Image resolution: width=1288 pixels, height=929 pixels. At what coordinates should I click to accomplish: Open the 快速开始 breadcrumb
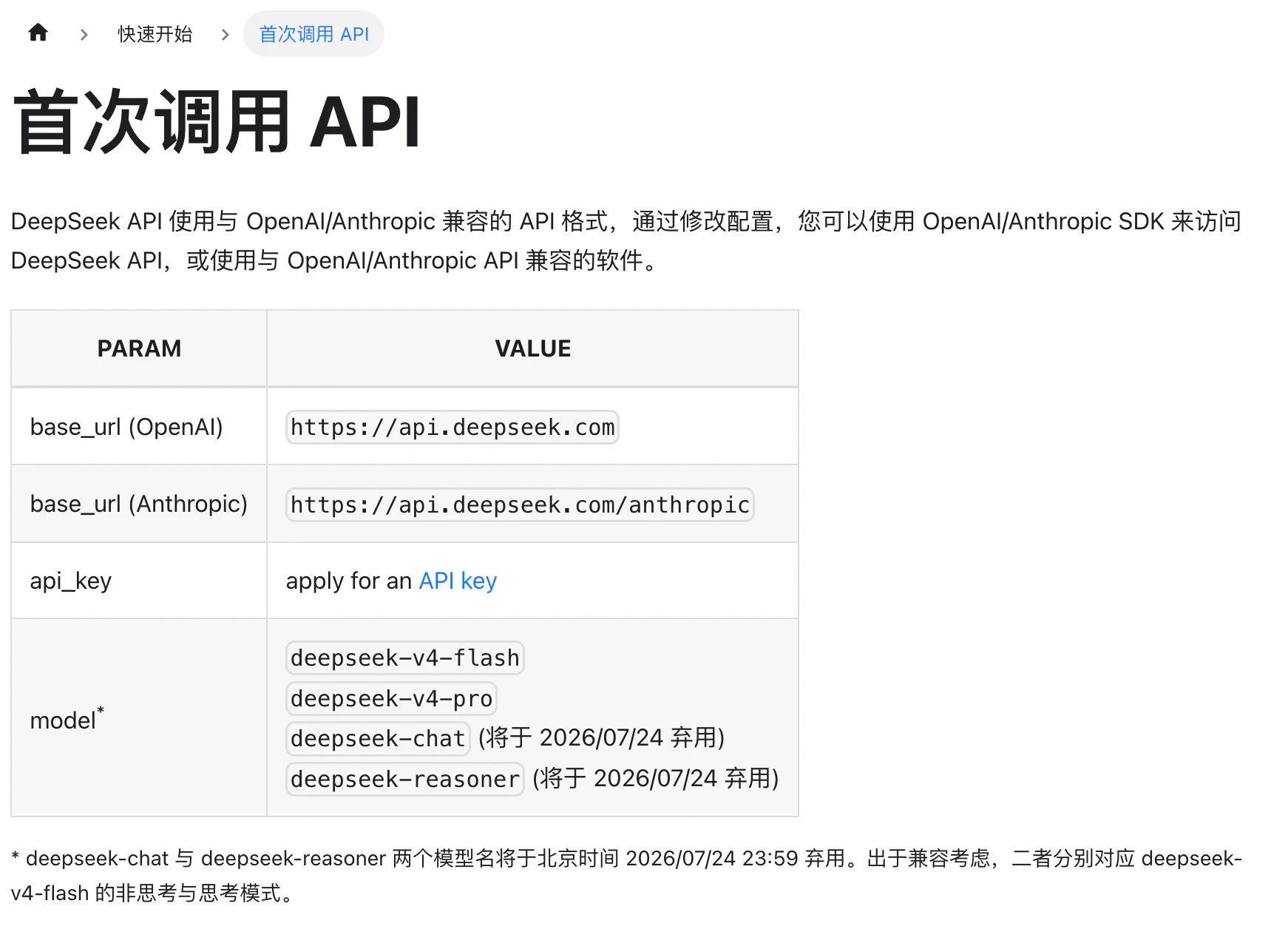[155, 34]
